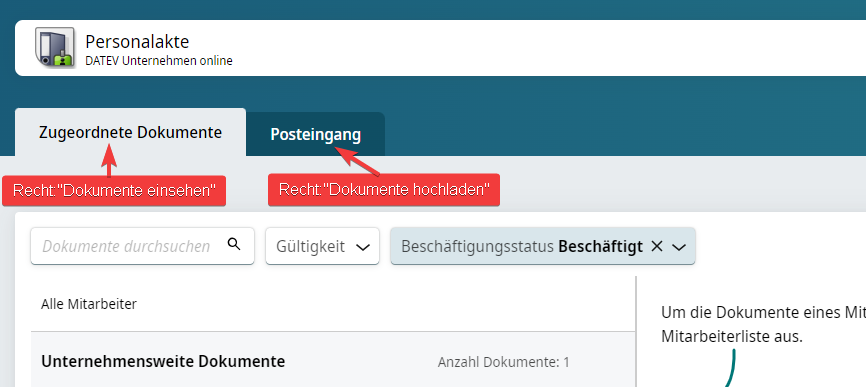Click the Alle Mitarbeiter list heading

pyautogui.click(x=89, y=304)
